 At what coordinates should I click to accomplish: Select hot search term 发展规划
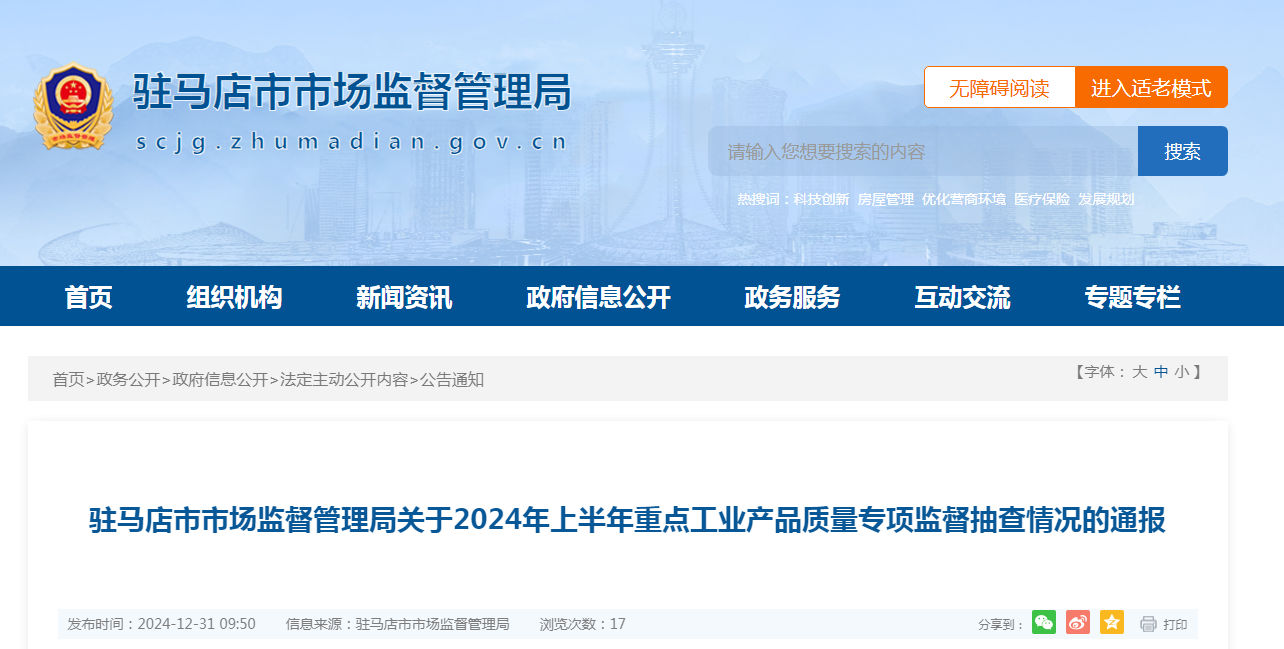pyautogui.click(x=1106, y=200)
